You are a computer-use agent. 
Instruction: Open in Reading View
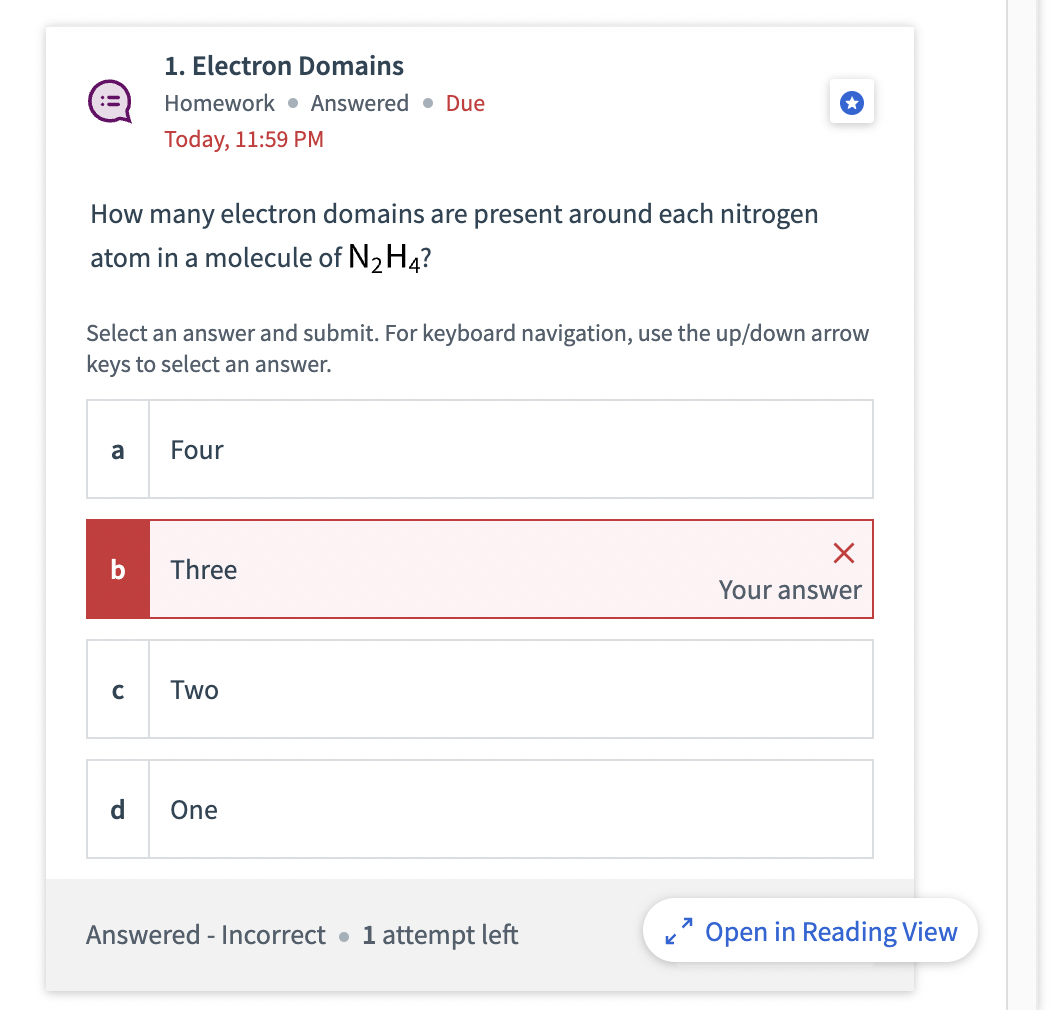[810, 931]
